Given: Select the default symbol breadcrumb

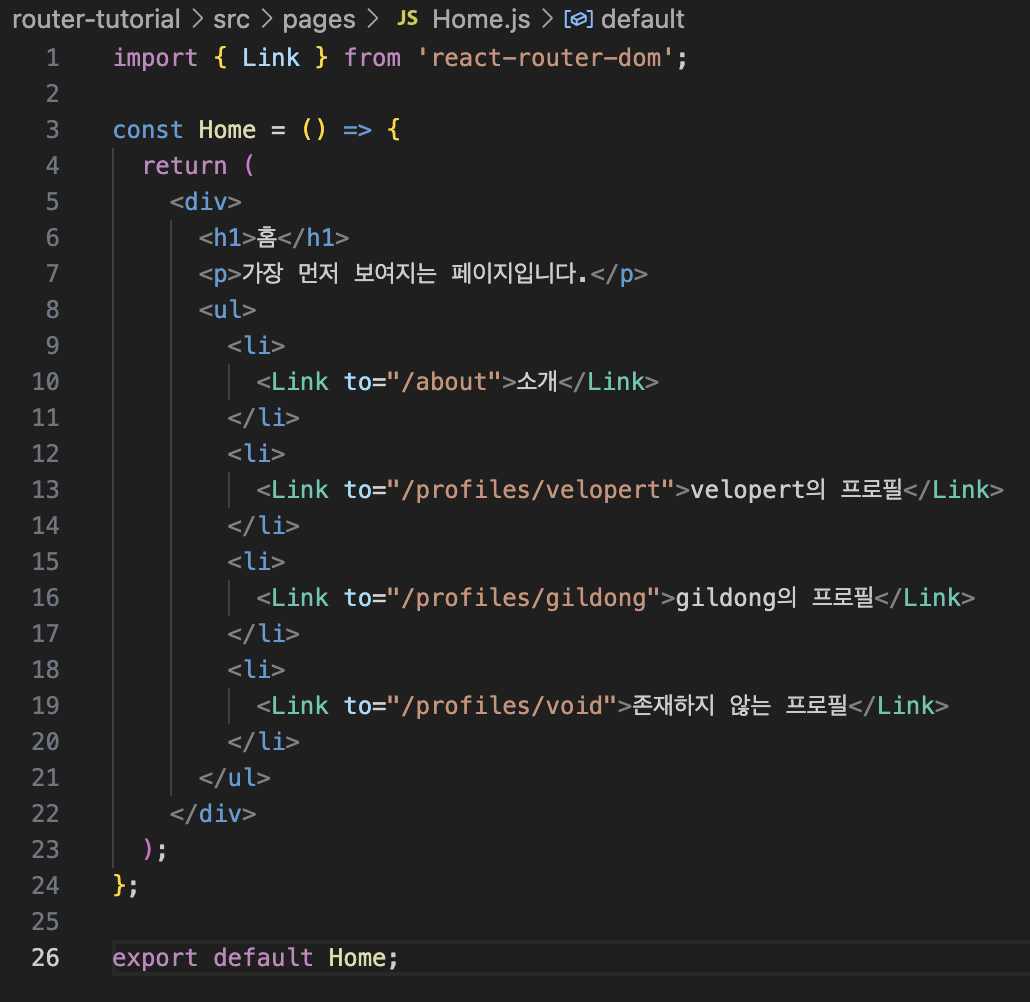Looking at the screenshot, I should click(642, 19).
